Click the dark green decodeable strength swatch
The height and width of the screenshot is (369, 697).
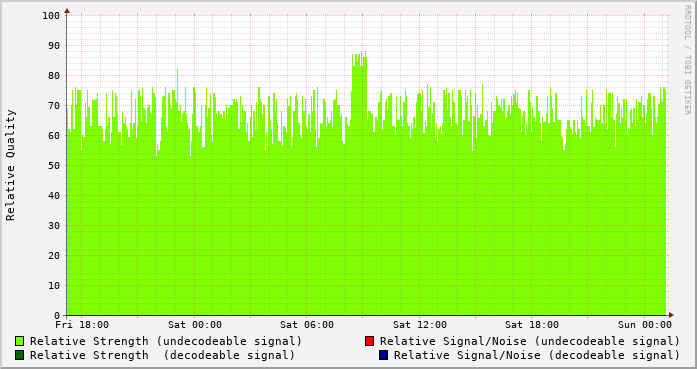pyautogui.click(x=20, y=355)
